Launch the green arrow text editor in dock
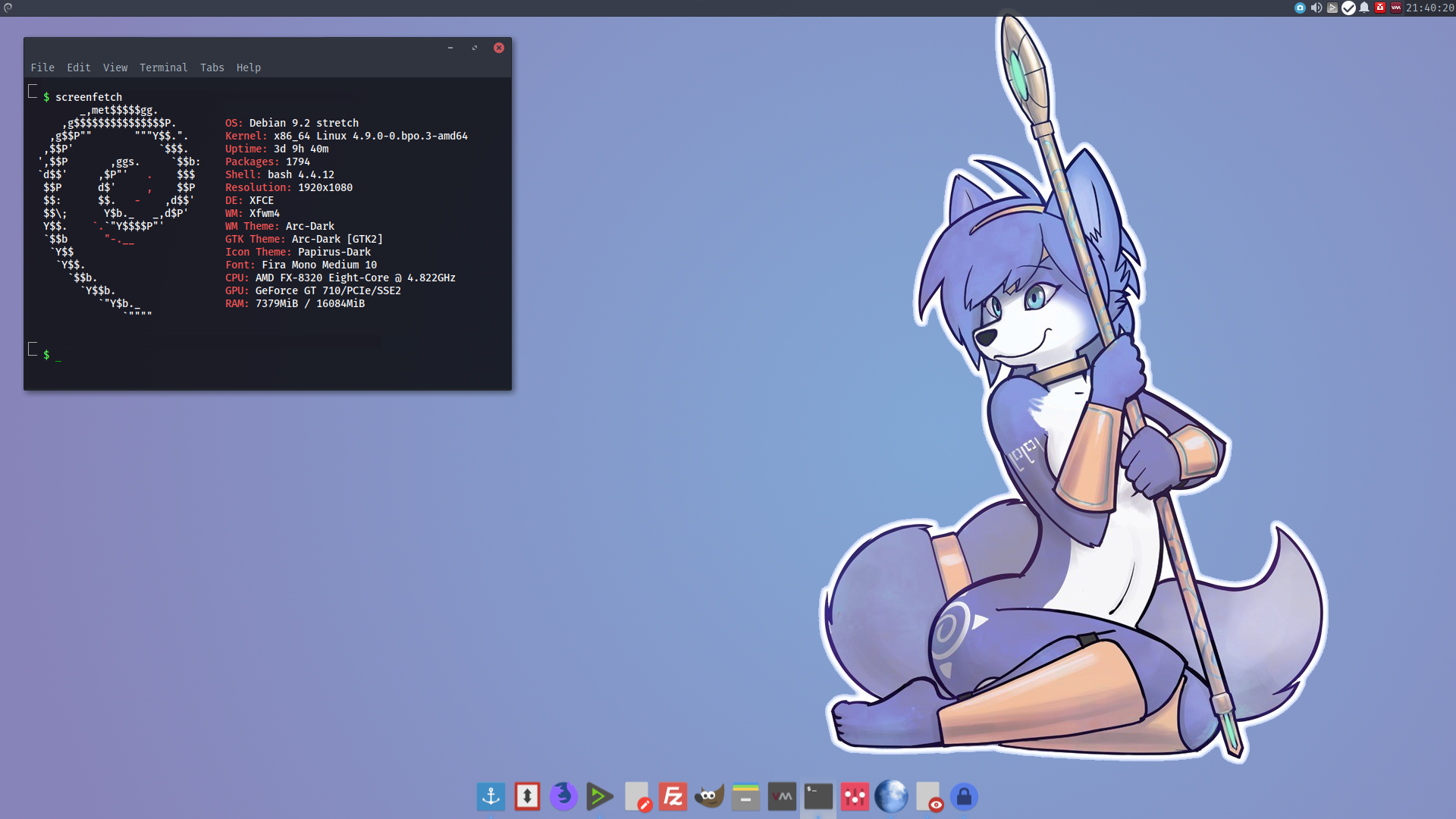This screenshot has width=1456, height=819. click(x=600, y=796)
